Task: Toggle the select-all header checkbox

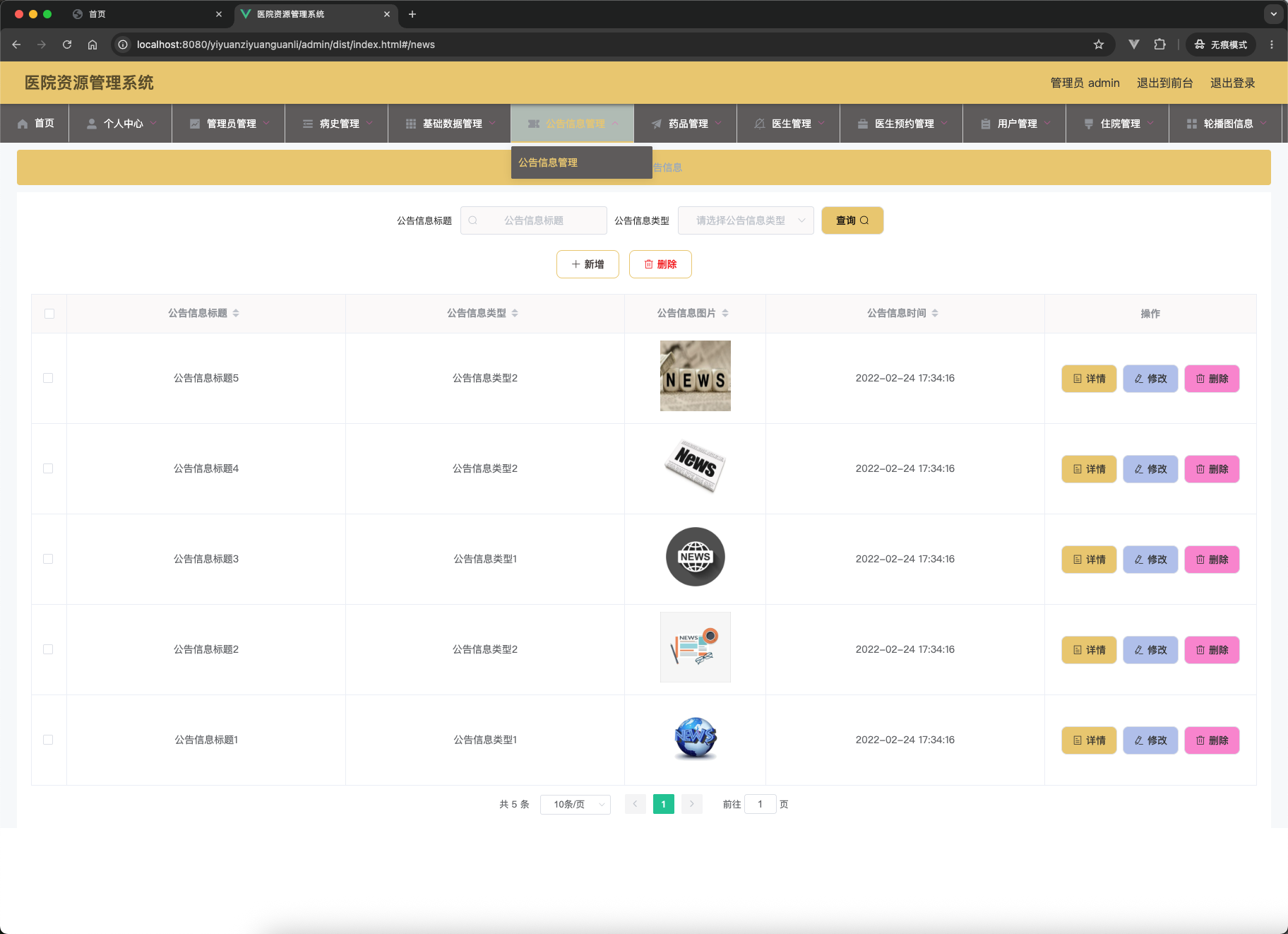Action: (49, 314)
